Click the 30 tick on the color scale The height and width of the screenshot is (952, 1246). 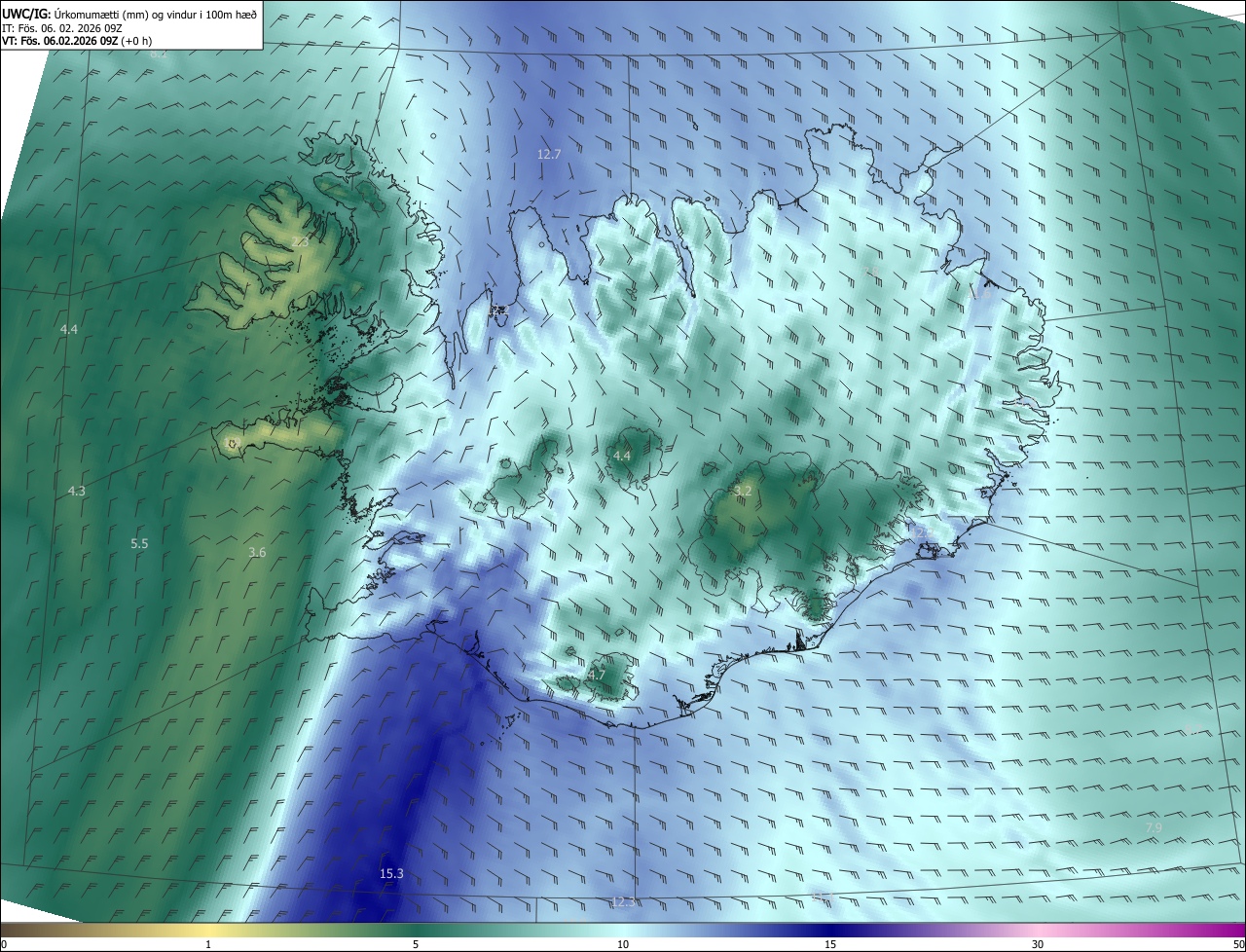pos(1038,944)
